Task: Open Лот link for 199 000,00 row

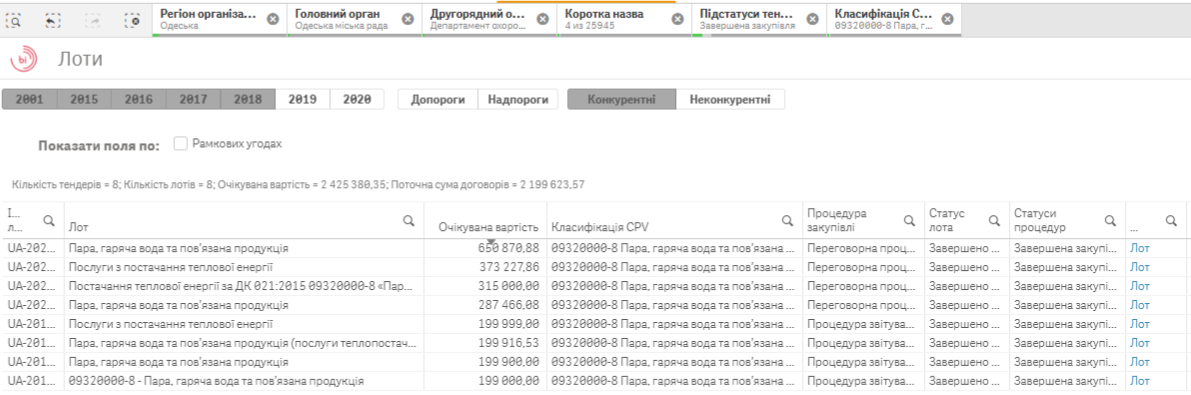Action: tap(1140, 381)
